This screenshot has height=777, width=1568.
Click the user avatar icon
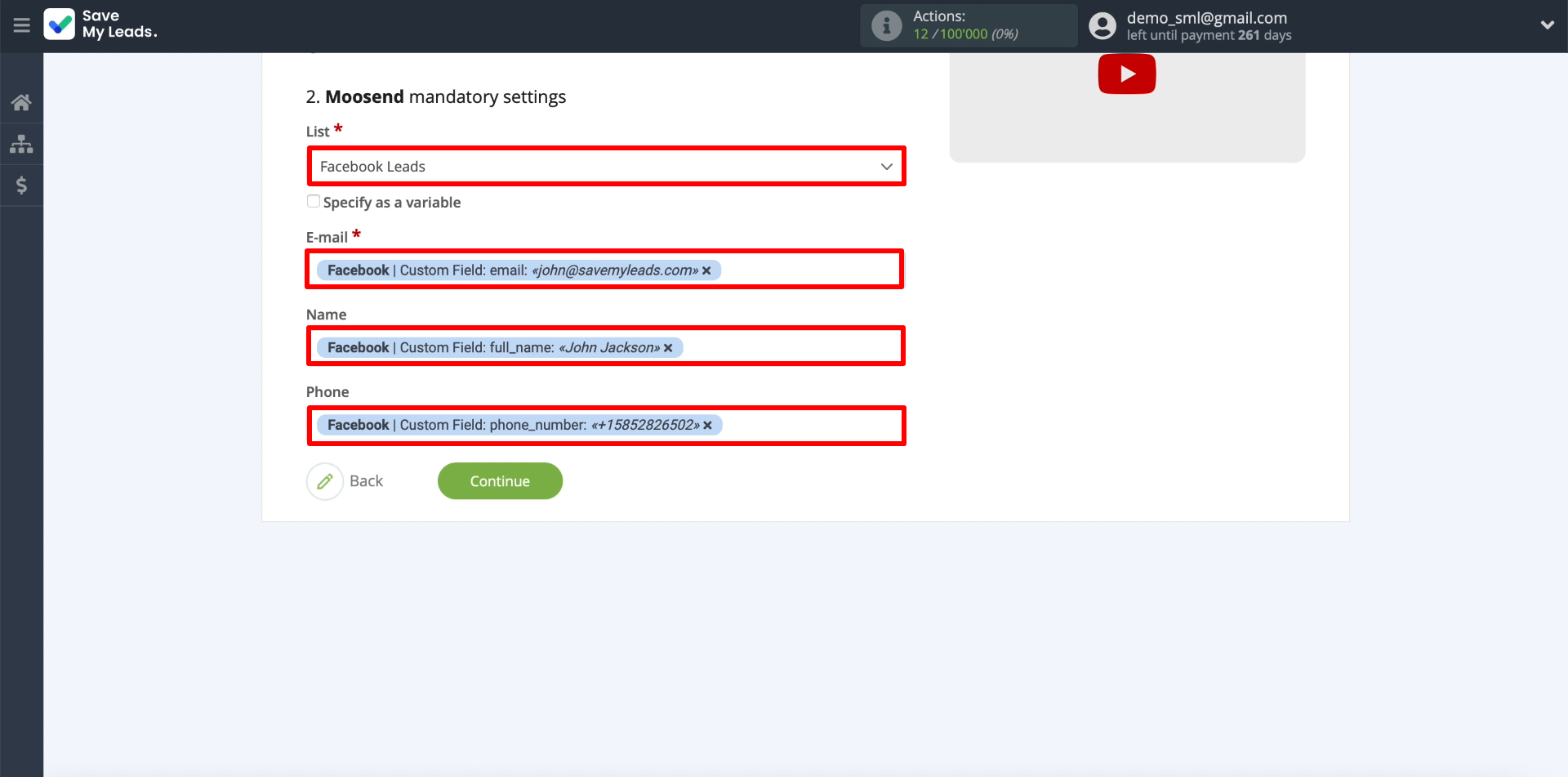[x=1102, y=26]
